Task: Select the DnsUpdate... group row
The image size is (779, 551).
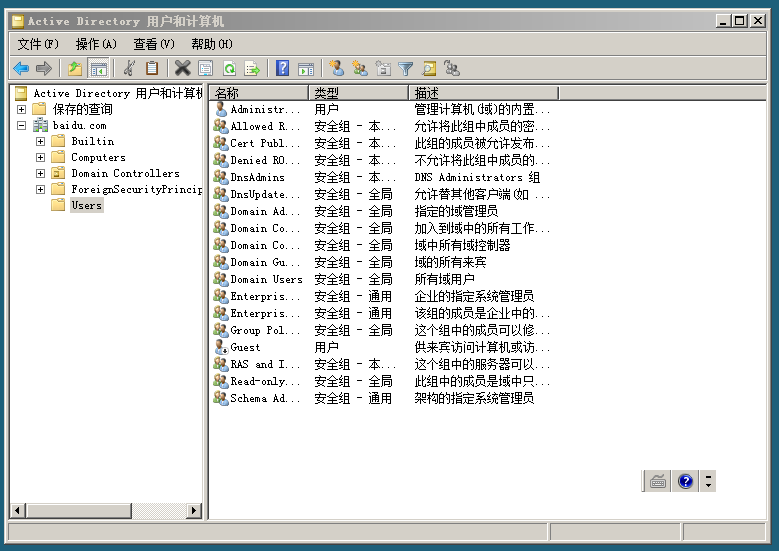Action: [382, 194]
